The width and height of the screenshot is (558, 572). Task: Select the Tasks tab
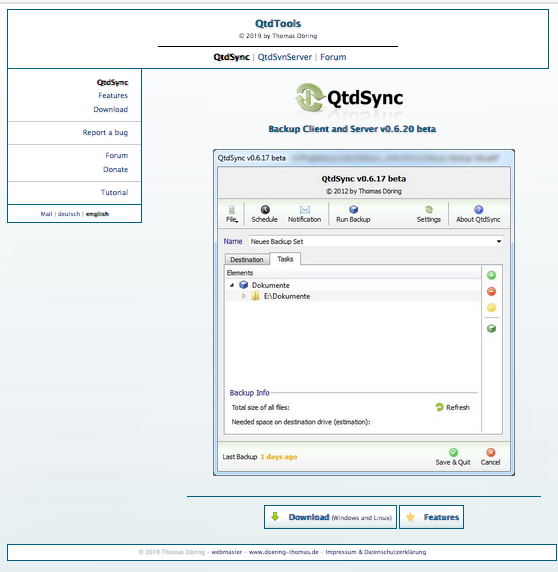coord(285,259)
